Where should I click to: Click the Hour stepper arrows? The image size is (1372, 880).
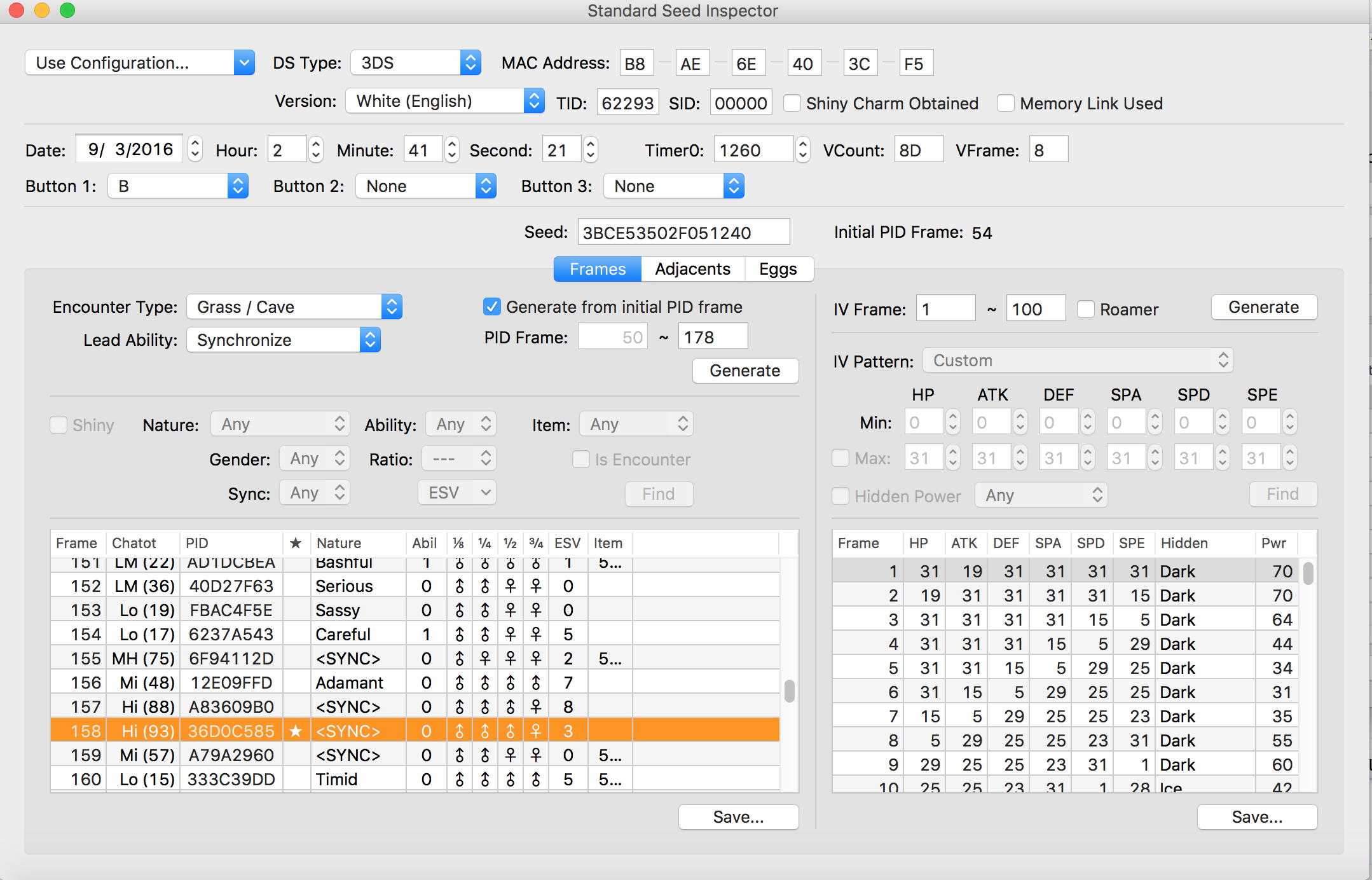click(315, 150)
